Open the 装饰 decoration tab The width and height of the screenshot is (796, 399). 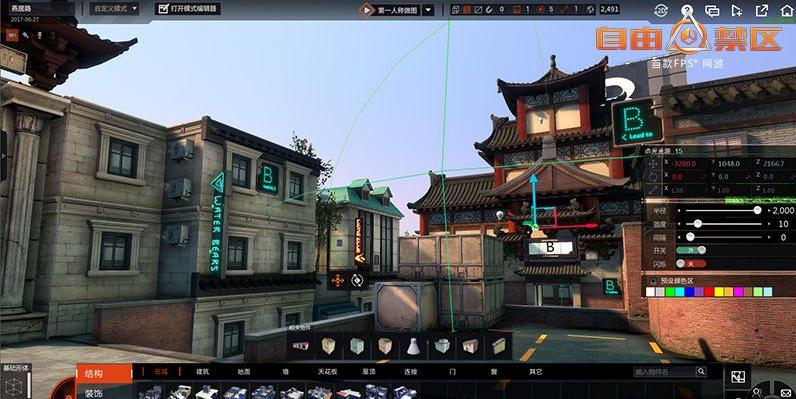point(93,393)
